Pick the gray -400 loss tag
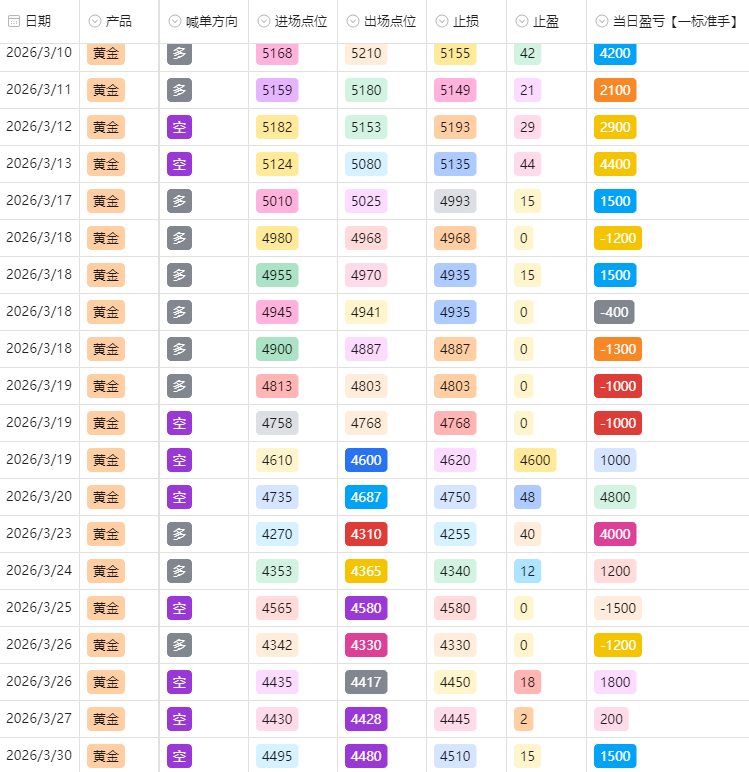Image resolution: width=749 pixels, height=772 pixels. coord(614,312)
